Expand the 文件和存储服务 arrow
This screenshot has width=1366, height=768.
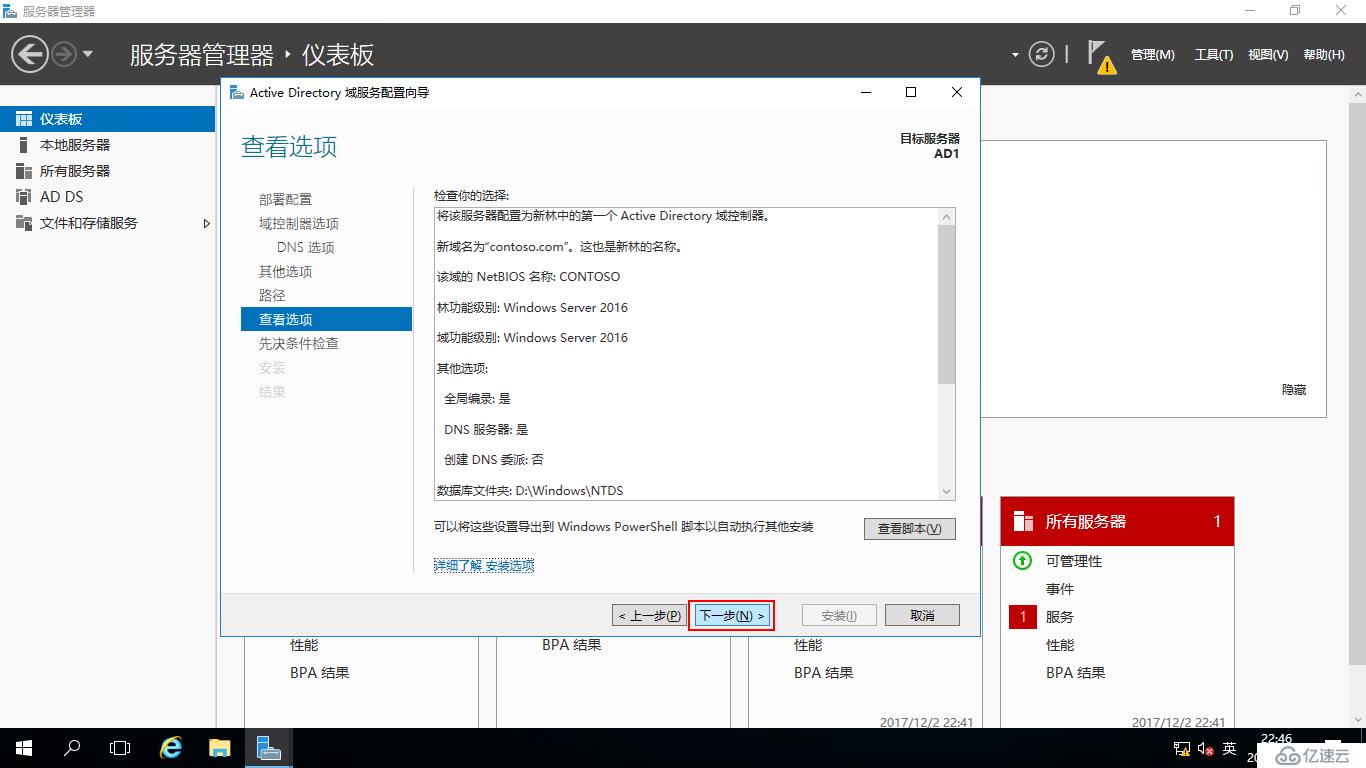tap(207, 223)
